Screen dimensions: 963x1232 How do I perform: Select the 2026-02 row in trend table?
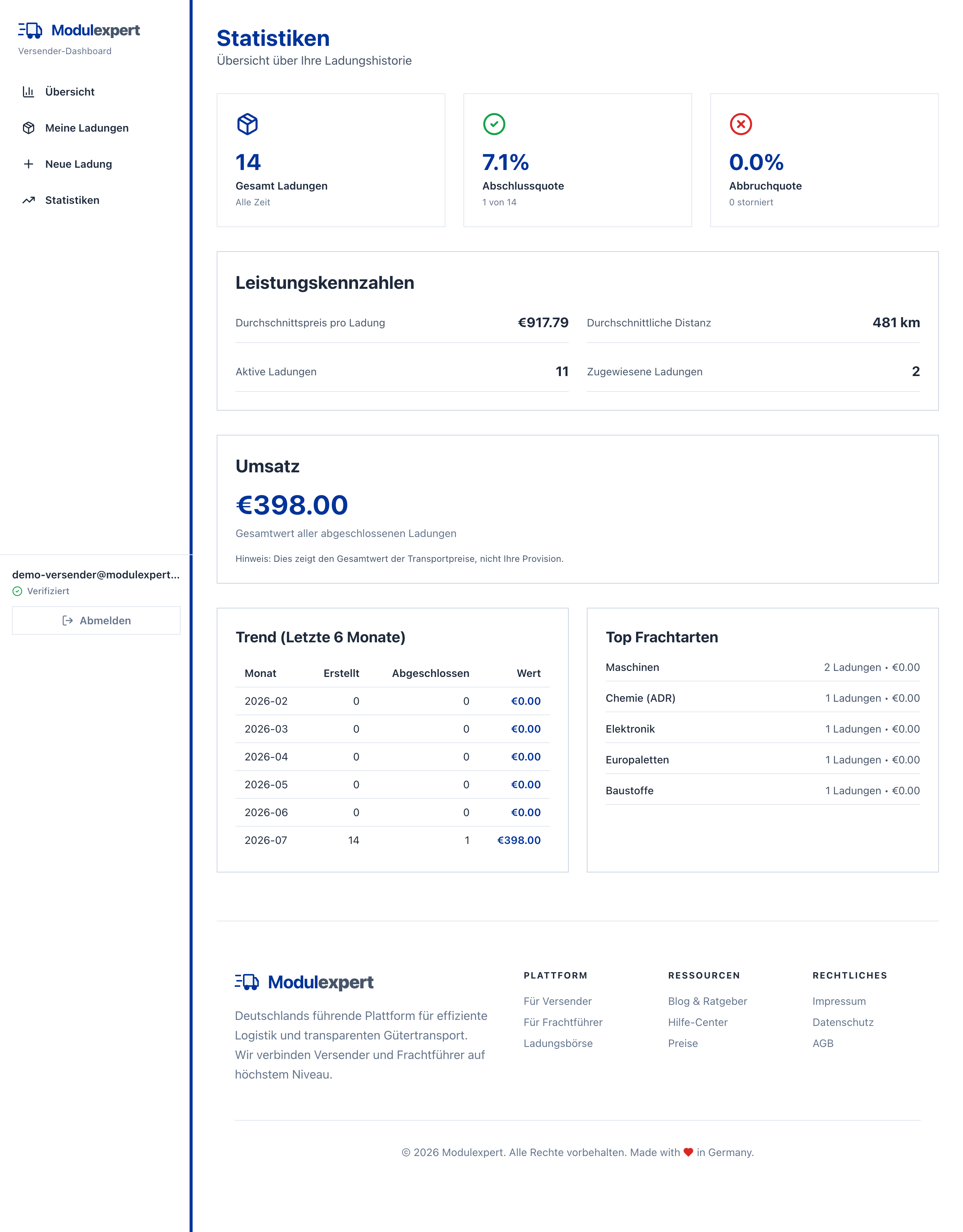point(393,701)
